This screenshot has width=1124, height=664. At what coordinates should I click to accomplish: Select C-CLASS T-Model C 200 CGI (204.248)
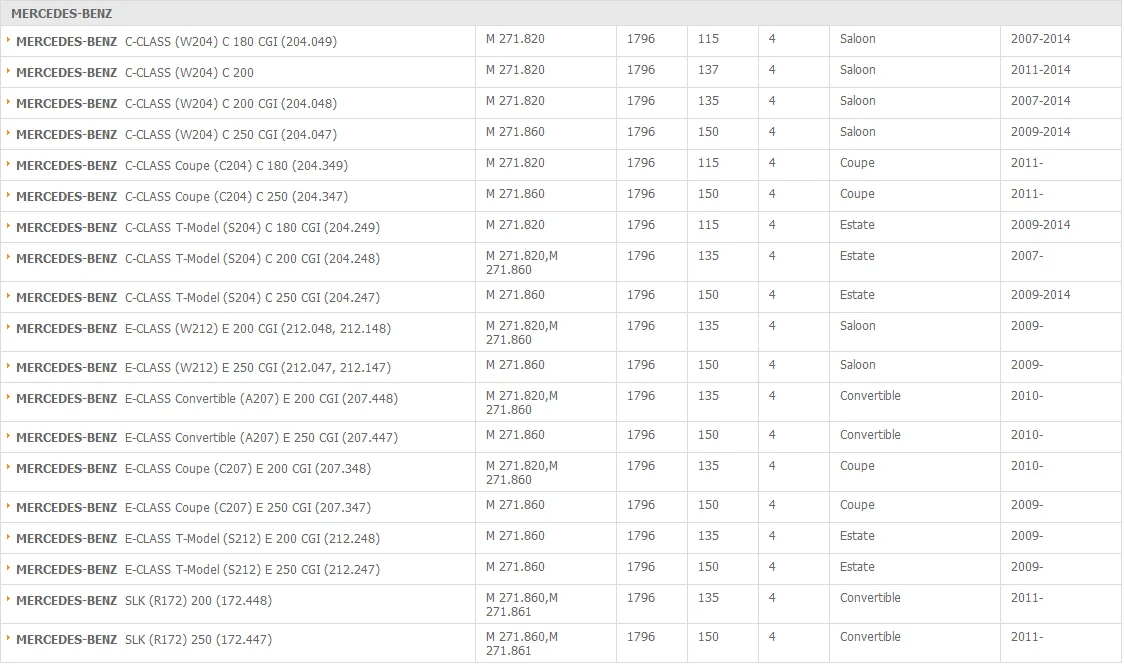tap(198, 259)
